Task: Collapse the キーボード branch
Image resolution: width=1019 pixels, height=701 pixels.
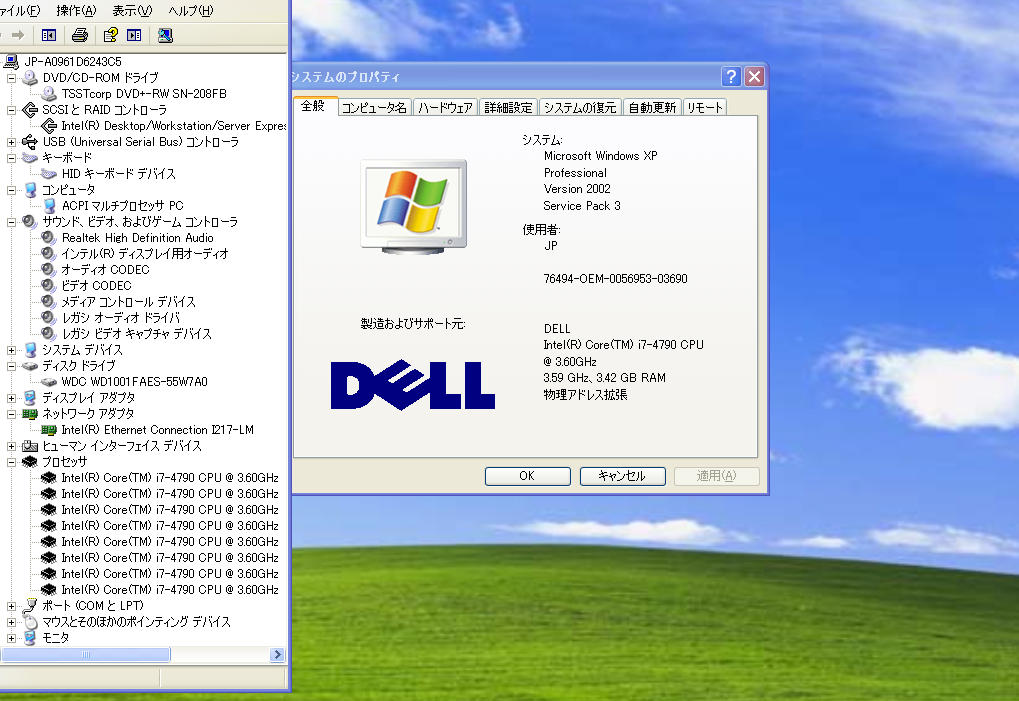Action: pyautogui.click(x=11, y=158)
